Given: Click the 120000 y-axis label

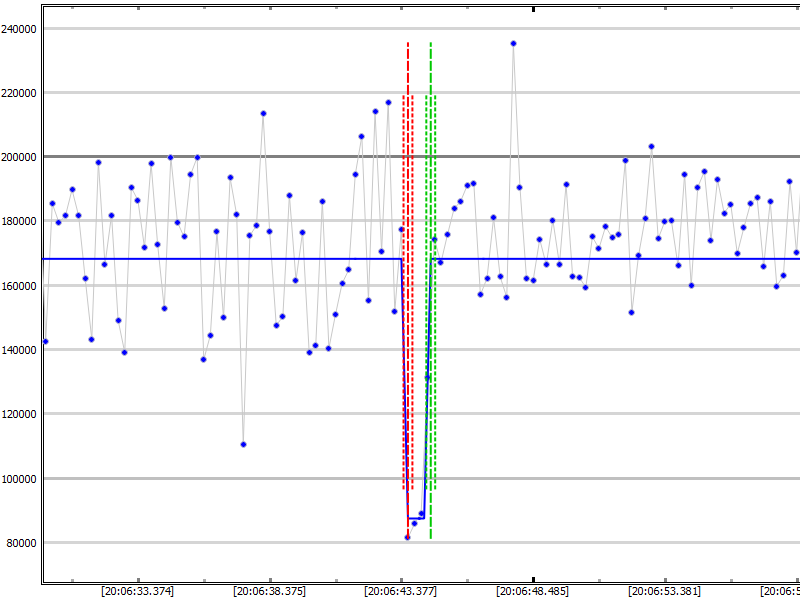Looking at the screenshot, I should coord(19,414).
